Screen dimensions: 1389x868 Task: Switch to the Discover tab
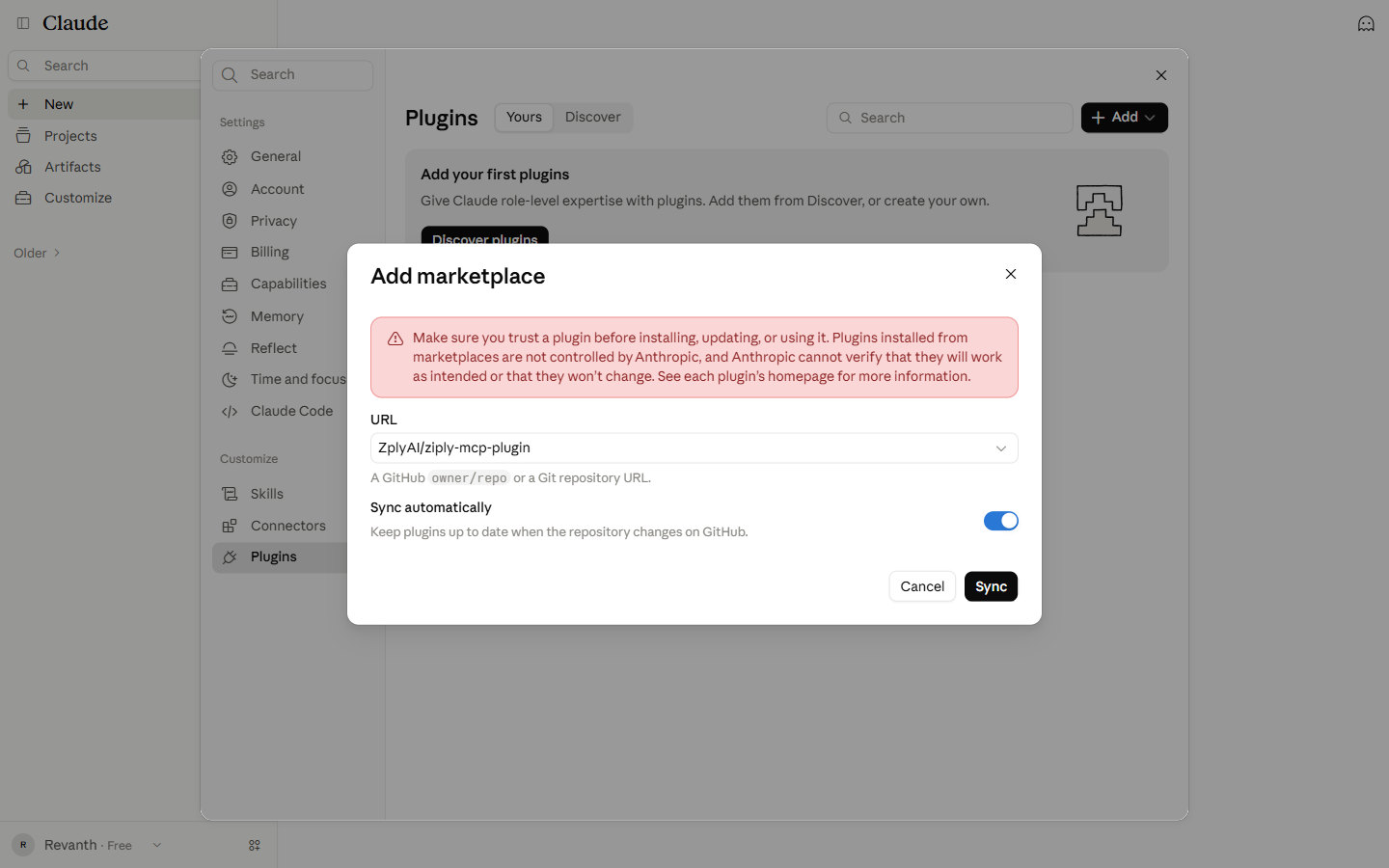(x=593, y=117)
